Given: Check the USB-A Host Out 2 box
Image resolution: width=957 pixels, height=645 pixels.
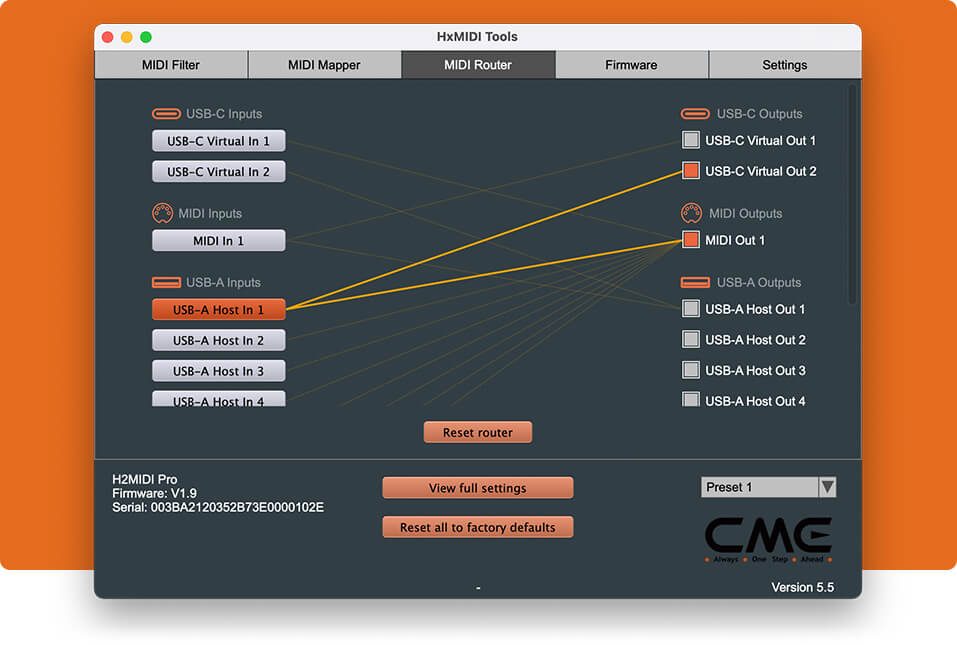Looking at the screenshot, I should tap(691, 340).
